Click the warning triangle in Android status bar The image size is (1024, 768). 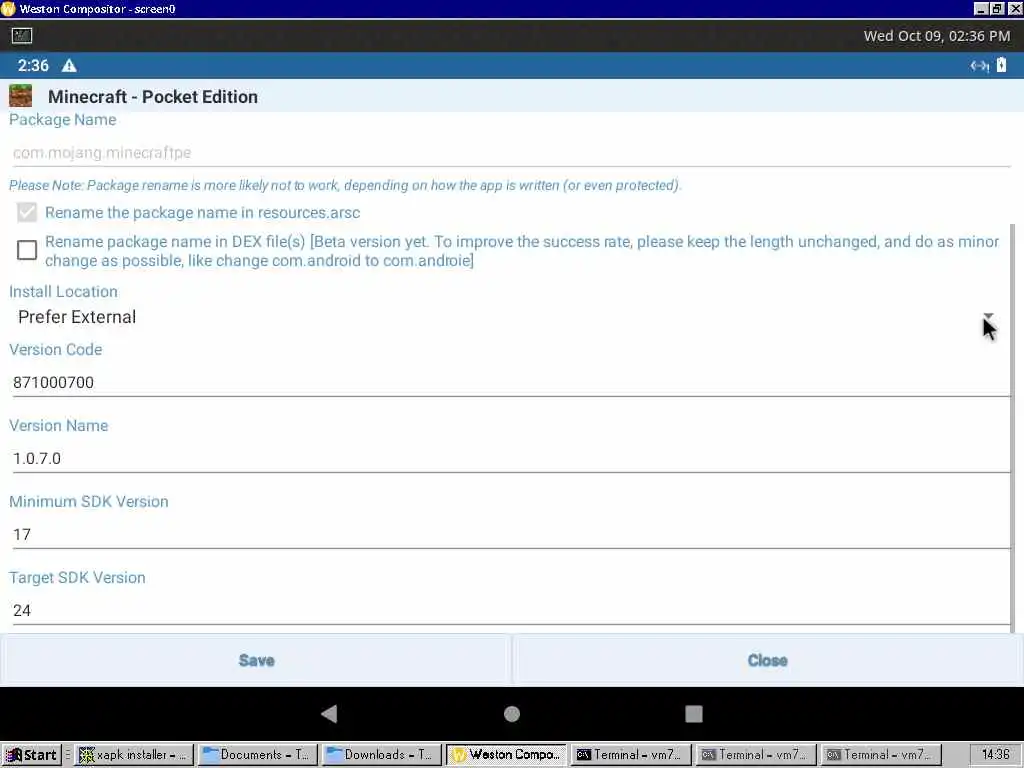69,65
